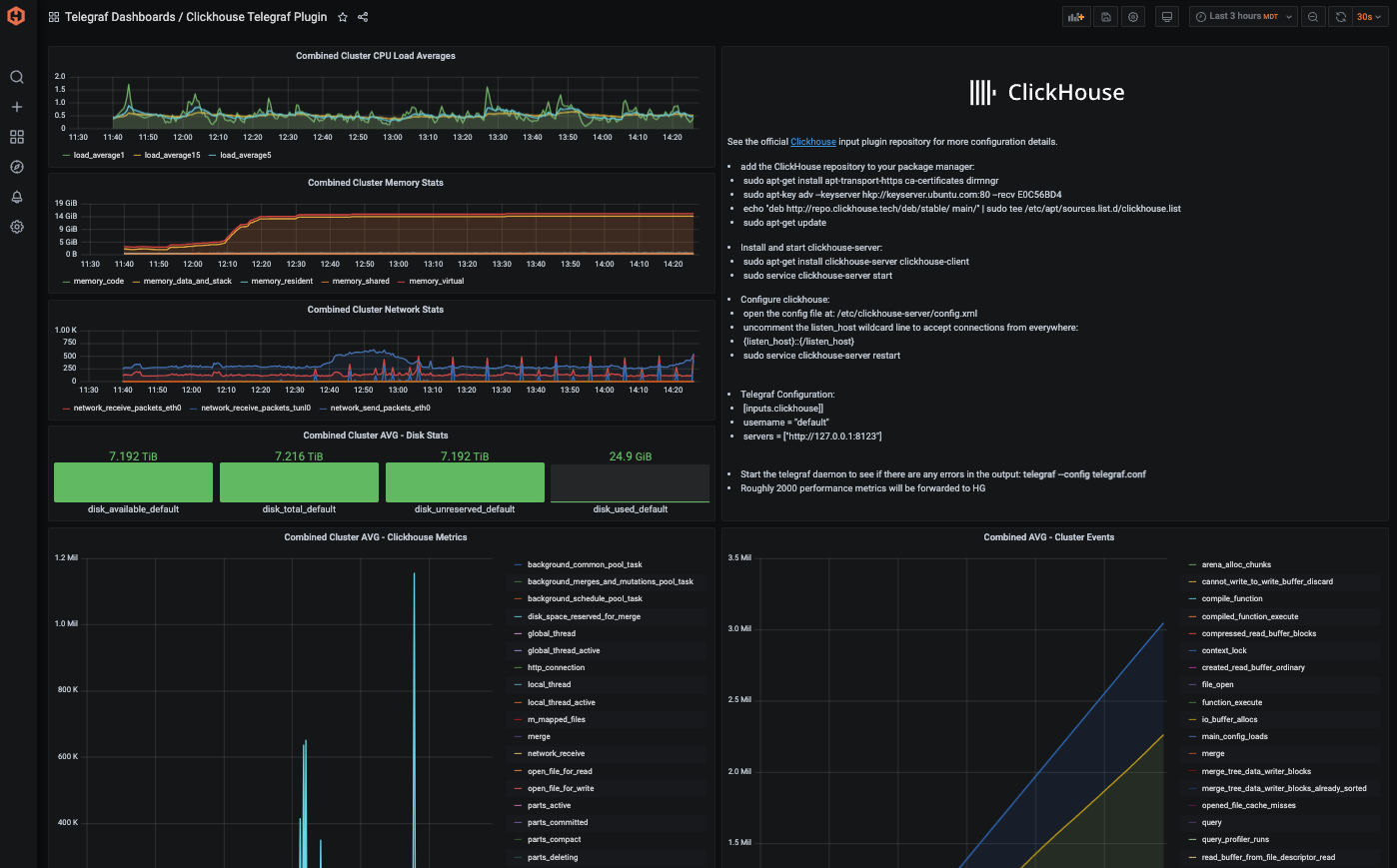Toggle memory_code series in Memory legend
This screenshot has height=868, width=1397.
tap(99, 281)
